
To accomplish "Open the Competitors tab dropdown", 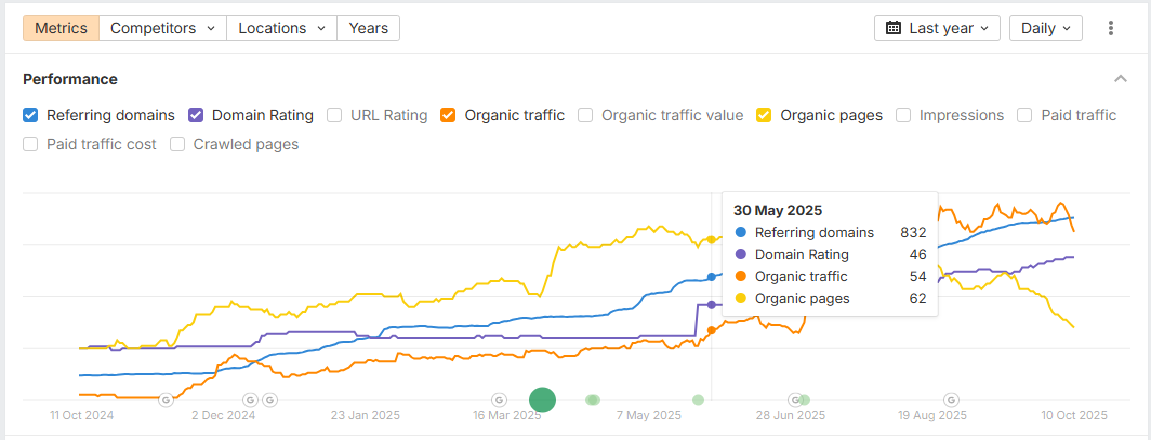I will (x=163, y=28).
